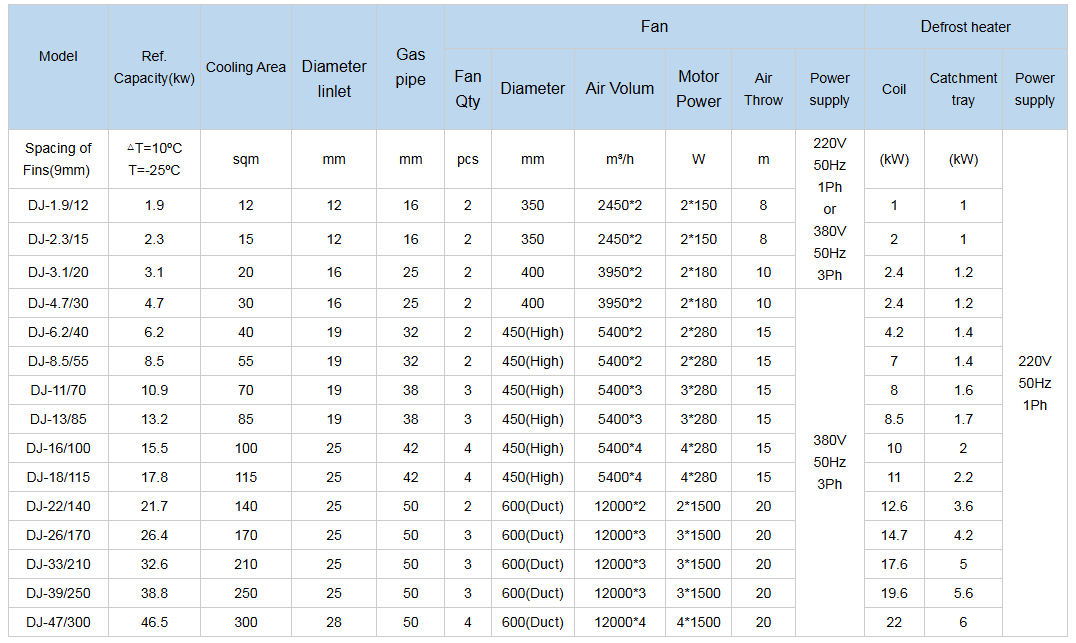The height and width of the screenshot is (643, 1076).
Task: Select the DJ-1.9/12 model cell
Action: pyautogui.click(x=58, y=205)
